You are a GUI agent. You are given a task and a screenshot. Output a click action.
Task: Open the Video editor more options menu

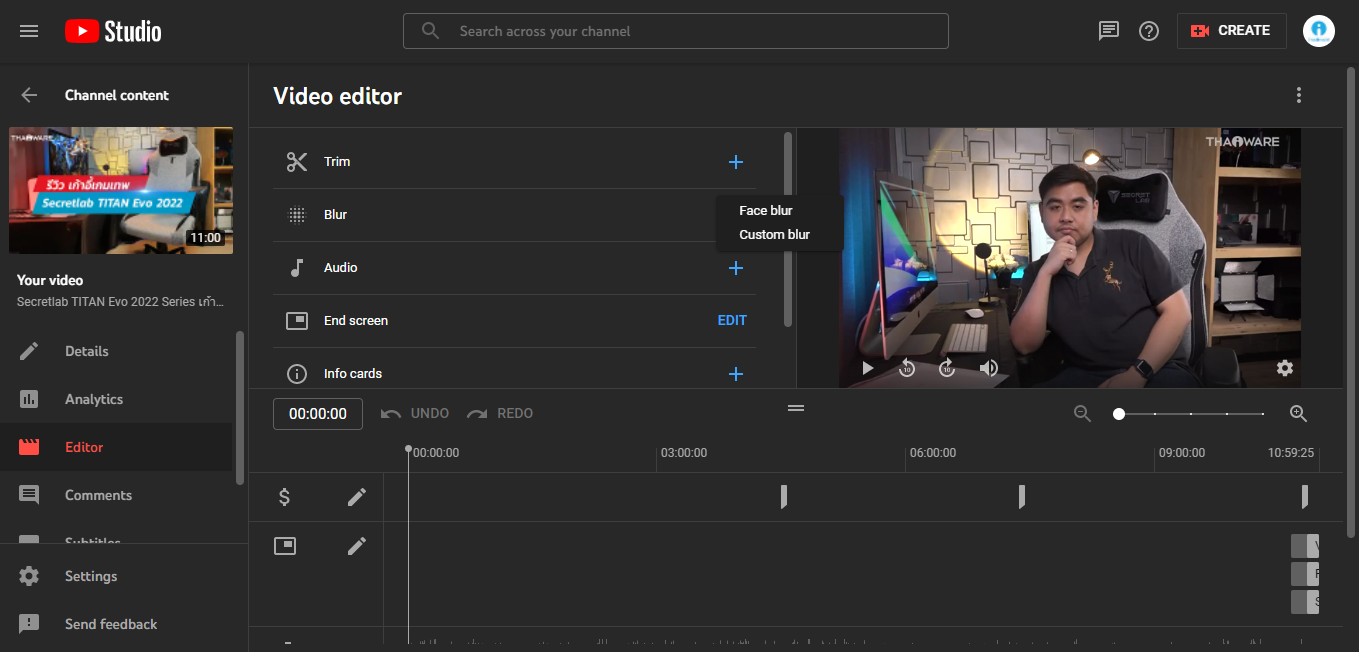pos(1299,95)
